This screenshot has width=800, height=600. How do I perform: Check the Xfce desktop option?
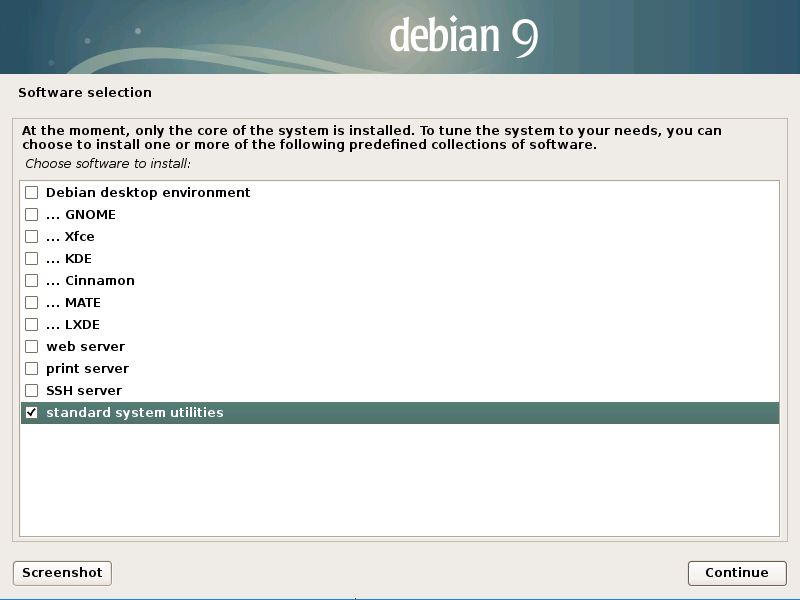(x=32, y=236)
